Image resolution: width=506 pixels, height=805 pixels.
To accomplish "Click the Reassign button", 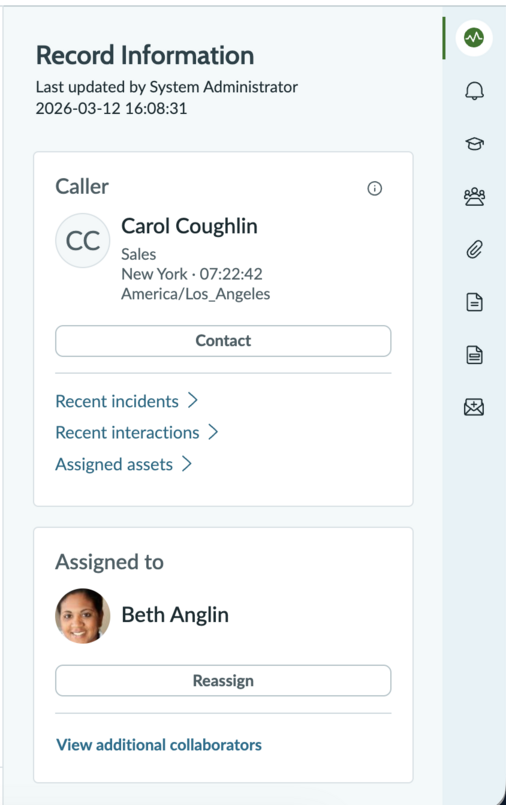I will 223,681.
